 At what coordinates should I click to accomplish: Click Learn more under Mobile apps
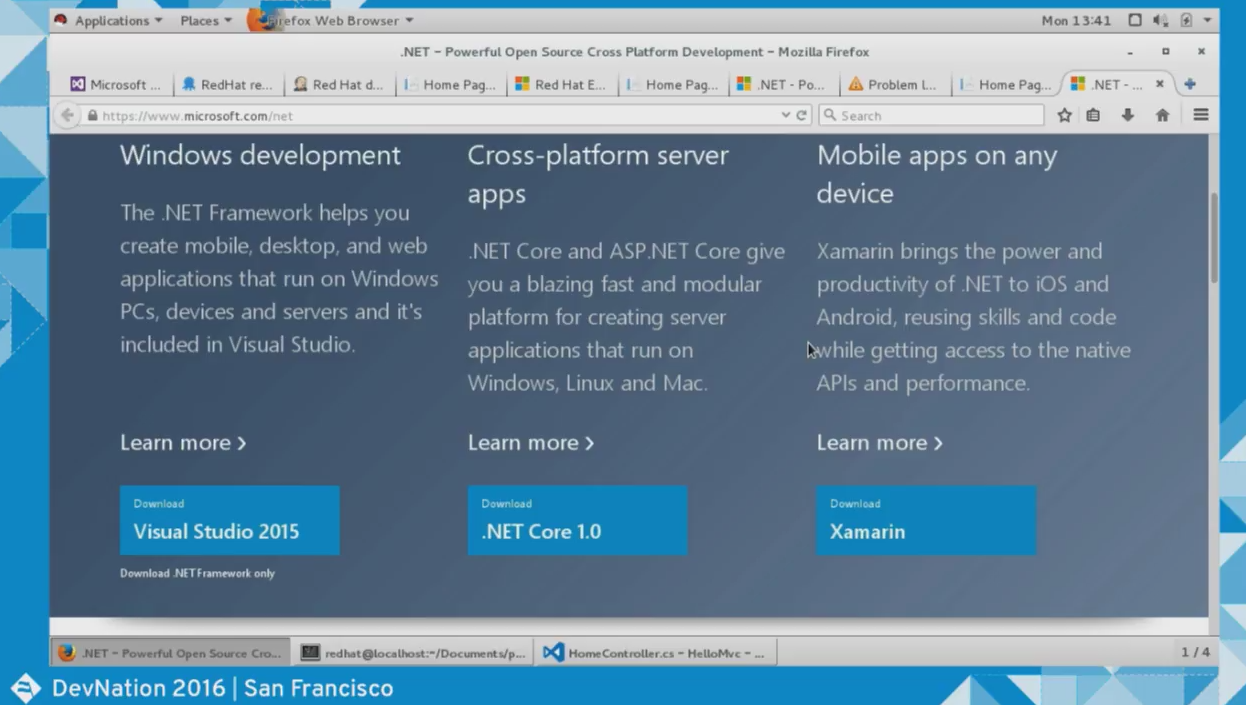click(879, 443)
